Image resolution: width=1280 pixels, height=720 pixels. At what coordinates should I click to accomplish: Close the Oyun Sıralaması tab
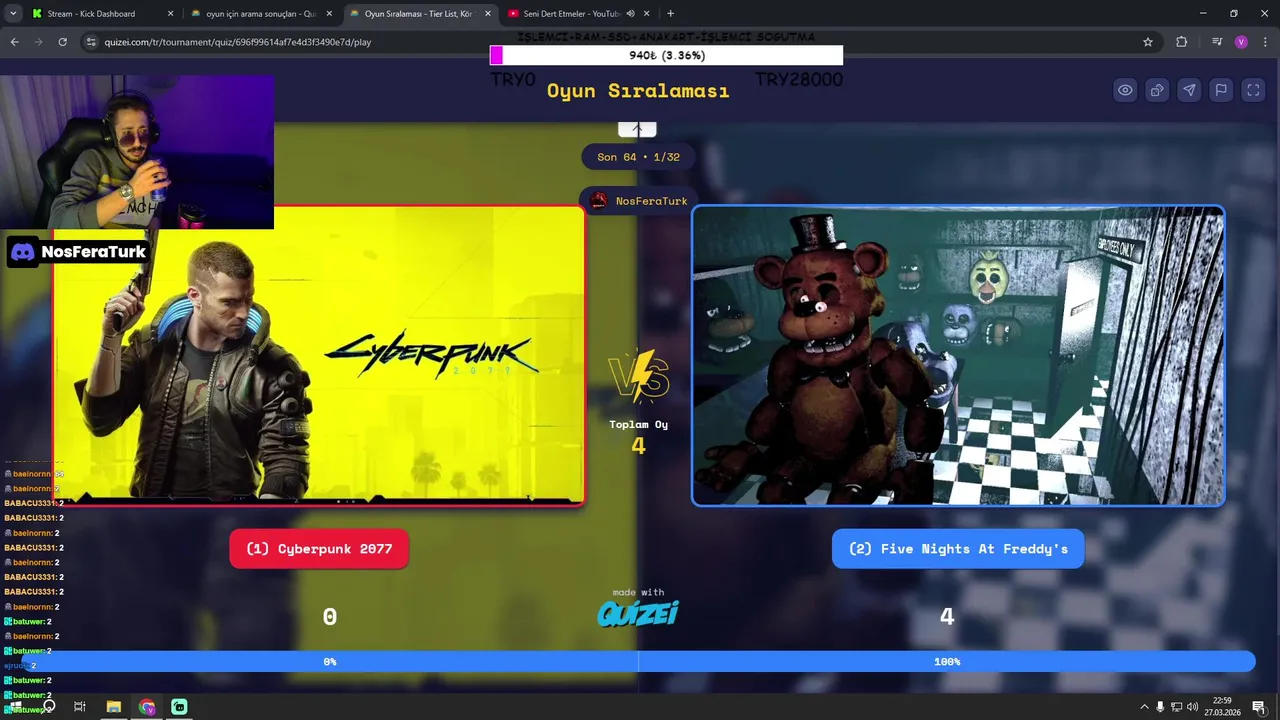point(488,14)
